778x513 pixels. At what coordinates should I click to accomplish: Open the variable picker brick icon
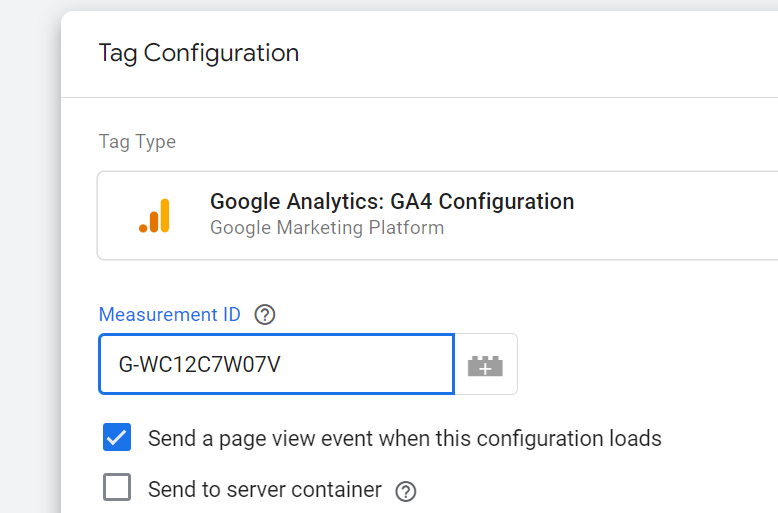486,365
